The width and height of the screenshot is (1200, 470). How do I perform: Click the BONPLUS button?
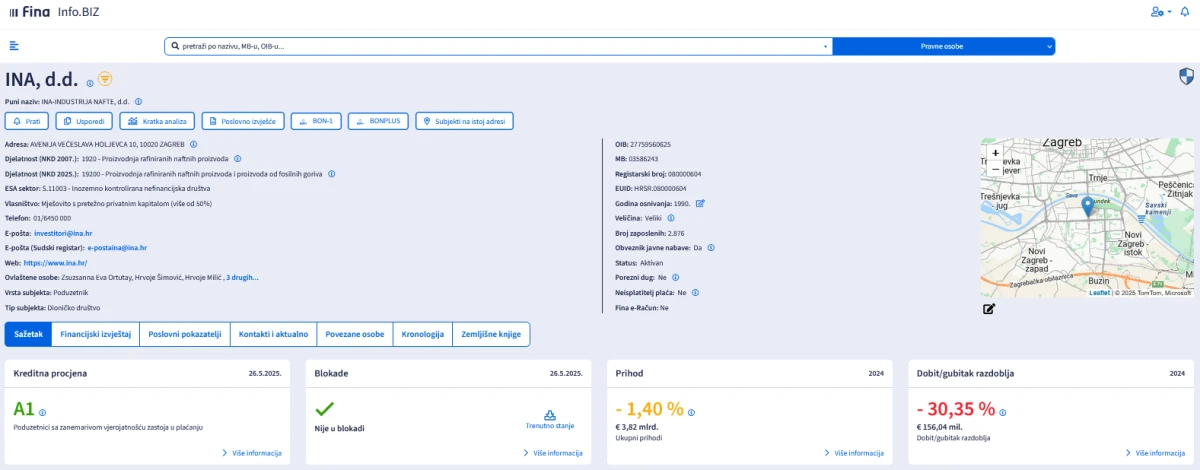(378, 121)
